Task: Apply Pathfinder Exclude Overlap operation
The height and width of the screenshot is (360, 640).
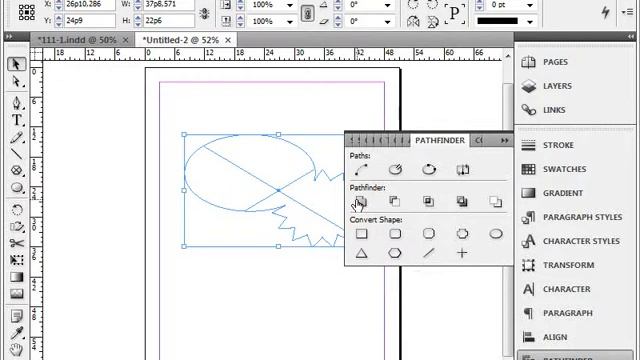Action: pos(462,201)
